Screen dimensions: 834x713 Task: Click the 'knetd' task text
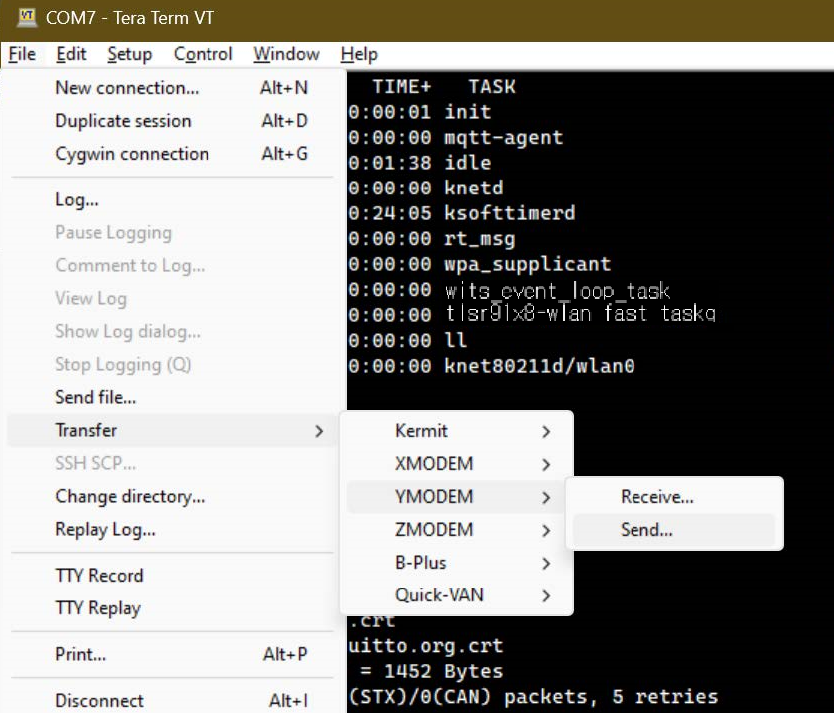click(x=474, y=188)
